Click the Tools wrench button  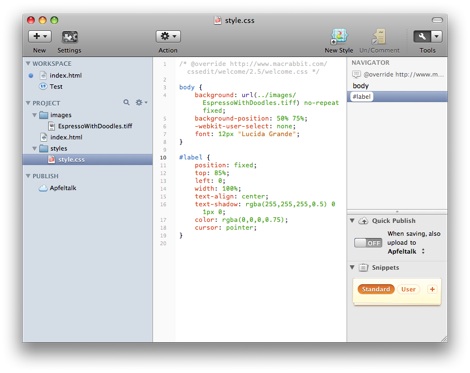click(422, 36)
